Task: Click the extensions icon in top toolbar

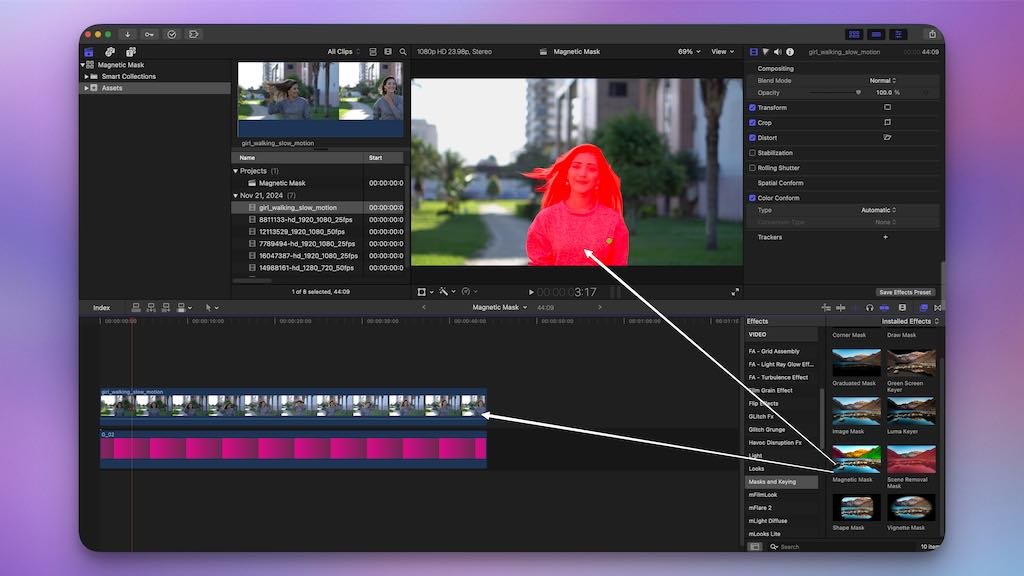Action: click(x=193, y=34)
